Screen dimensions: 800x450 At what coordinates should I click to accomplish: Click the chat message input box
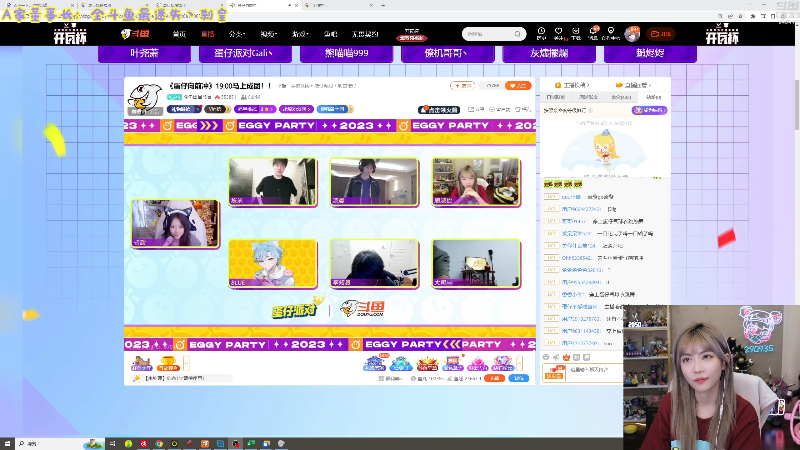(x=594, y=372)
